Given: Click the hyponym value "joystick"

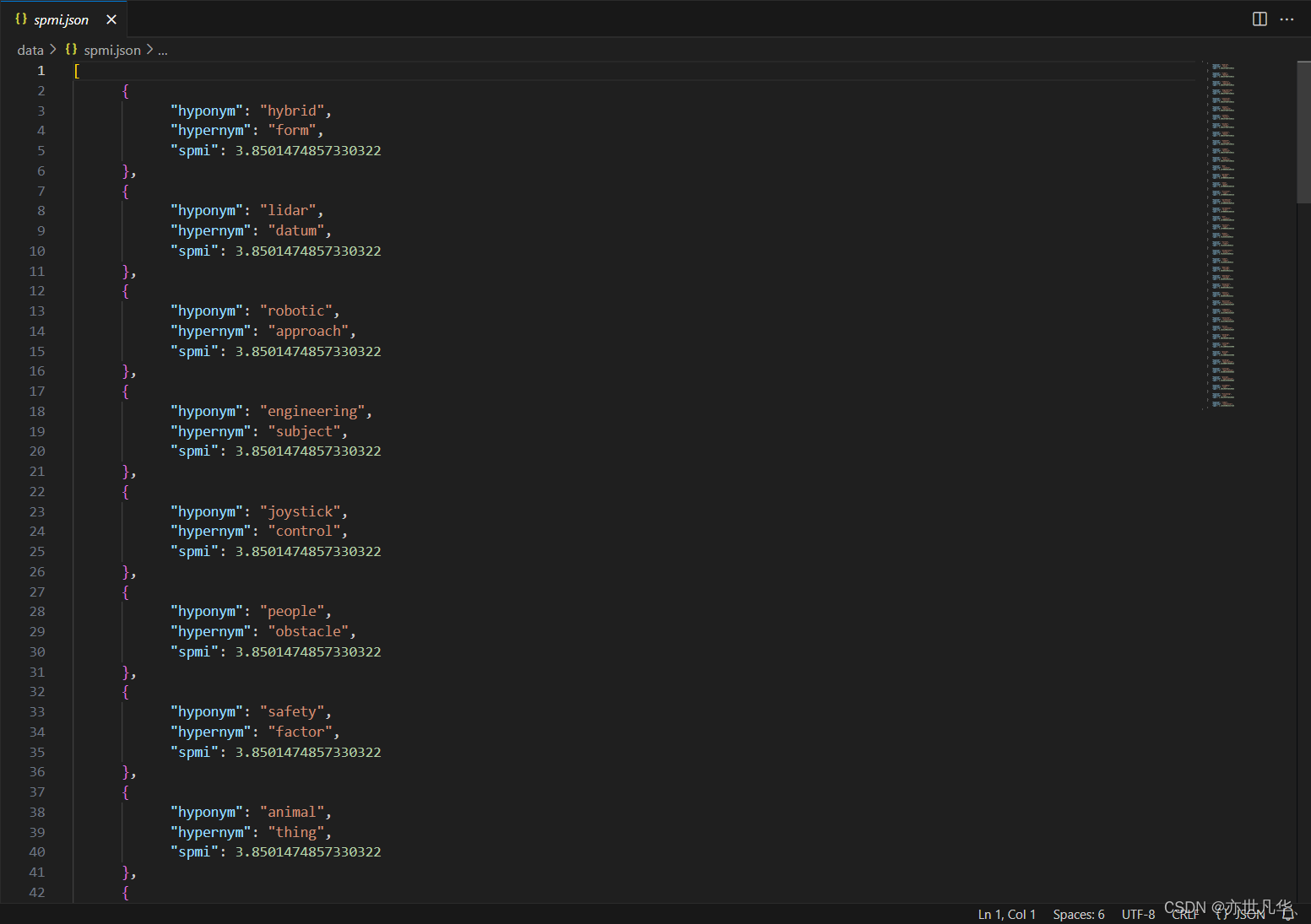Looking at the screenshot, I should (301, 512).
